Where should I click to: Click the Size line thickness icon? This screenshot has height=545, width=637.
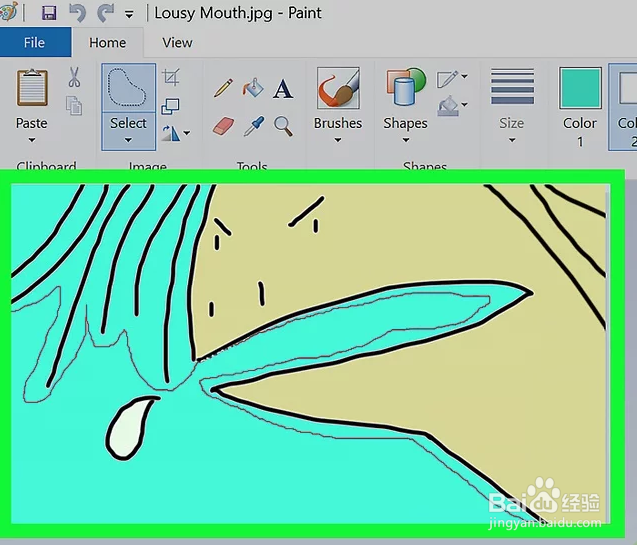click(x=512, y=87)
